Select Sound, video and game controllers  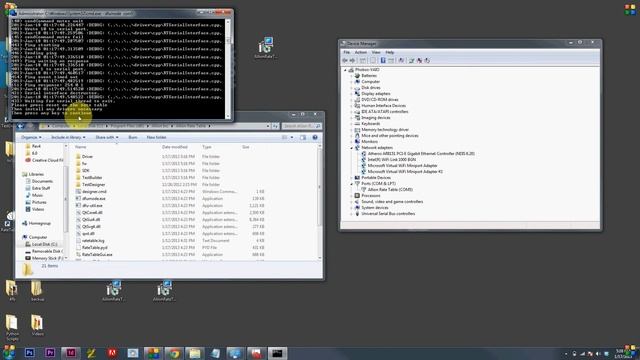pos(392,202)
